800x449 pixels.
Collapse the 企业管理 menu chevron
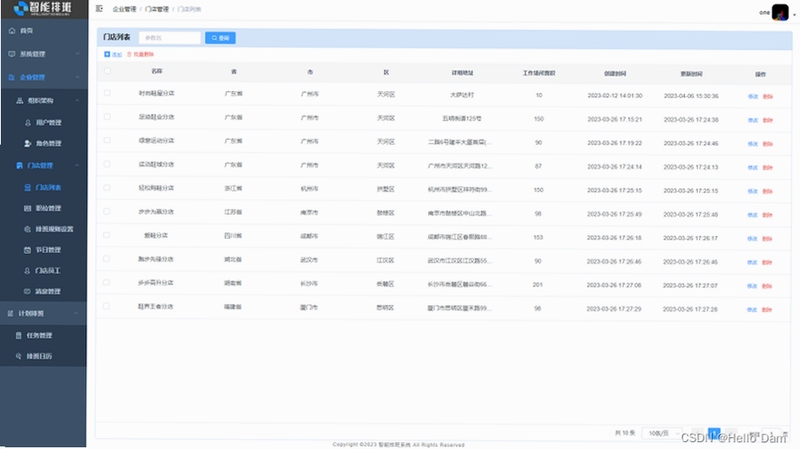pos(78,77)
